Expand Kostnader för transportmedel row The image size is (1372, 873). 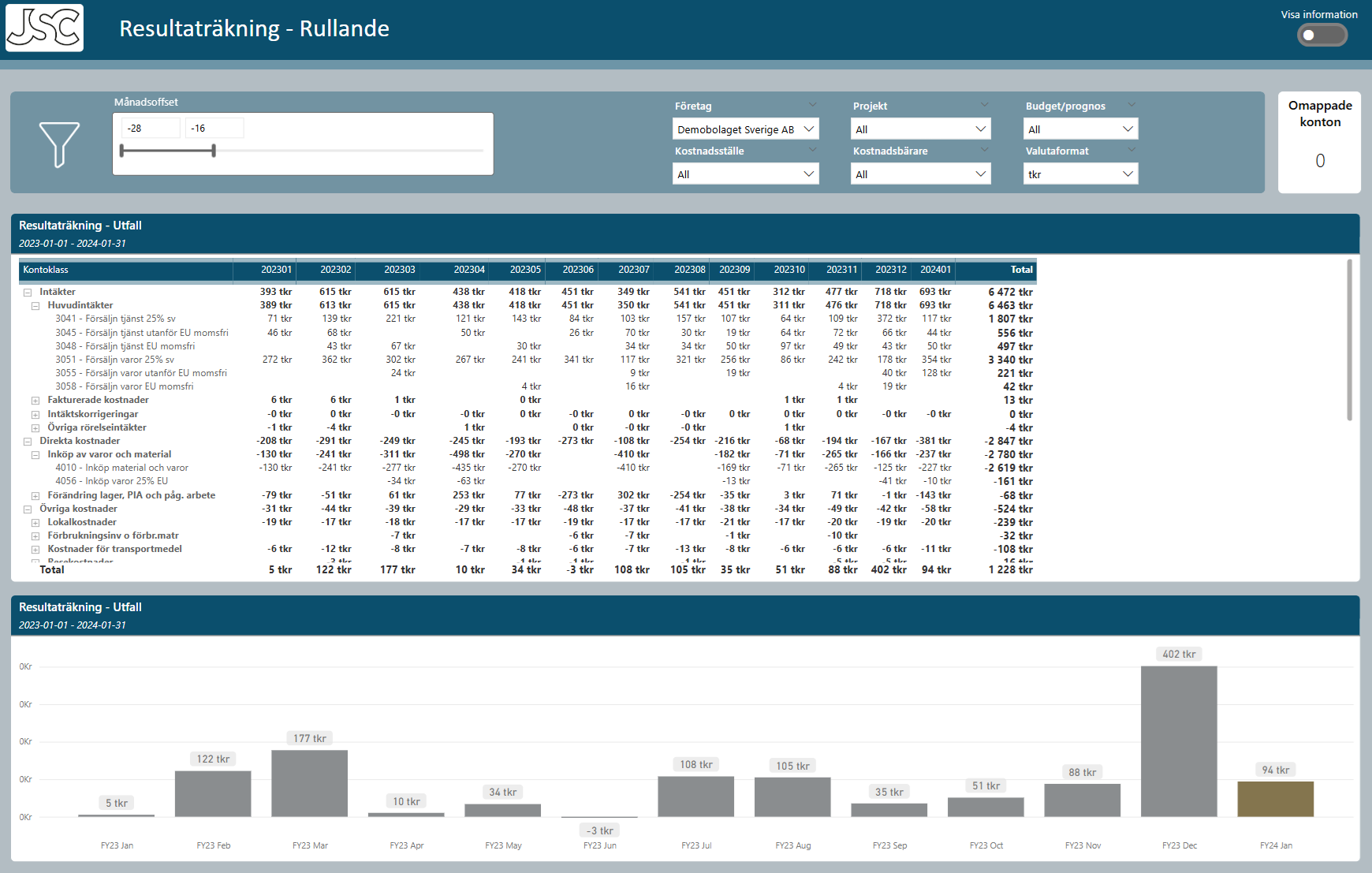35,550
